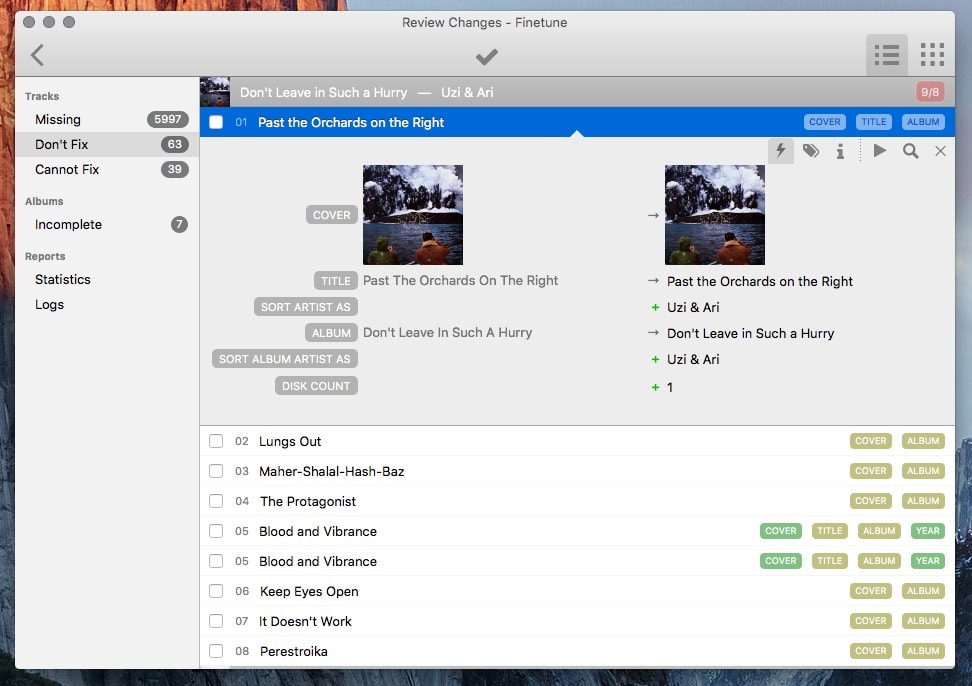Open the tags icon in detail toolbar
972x686 pixels.
[810, 151]
